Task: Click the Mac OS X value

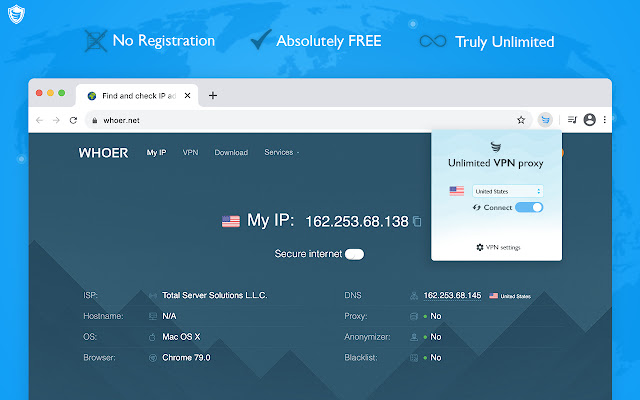Action: (x=181, y=337)
